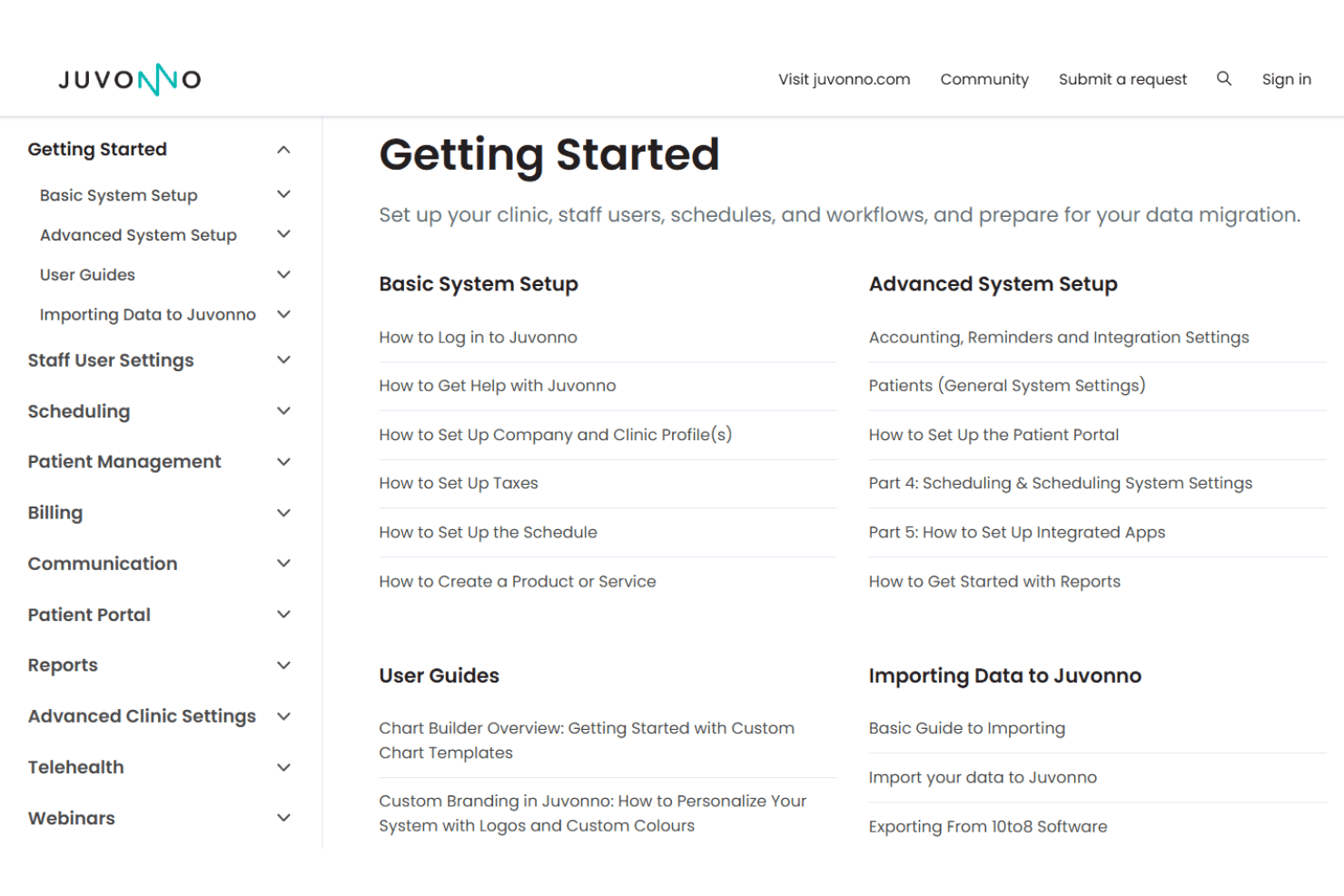Expand Communication section chevron
Image resolution: width=1344 pixels, height=896 pixels.
tap(283, 563)
